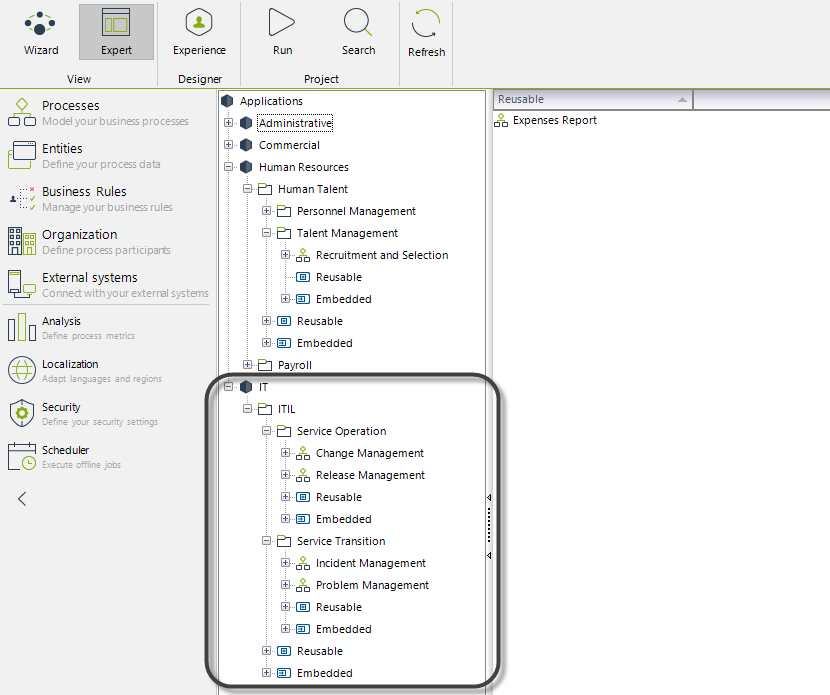Click the lower splitter collapse arrow
The width and height of the screenshot is (830, 695).
pyautogui.click(x=489, y=555)
